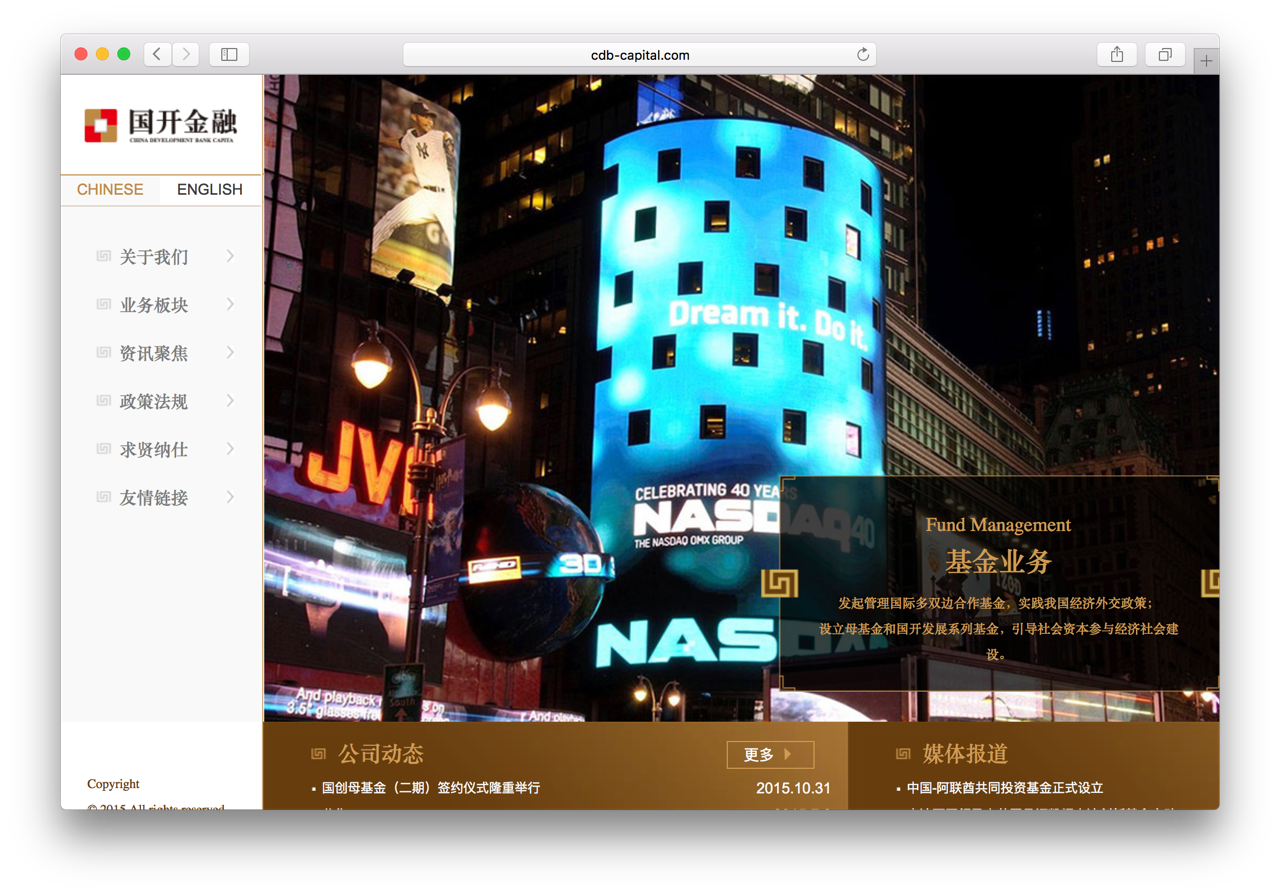Viewport: 1280px width, 896px height.
Task: Switch language to ENGLISH tab
Action: (x=210, y=190)
